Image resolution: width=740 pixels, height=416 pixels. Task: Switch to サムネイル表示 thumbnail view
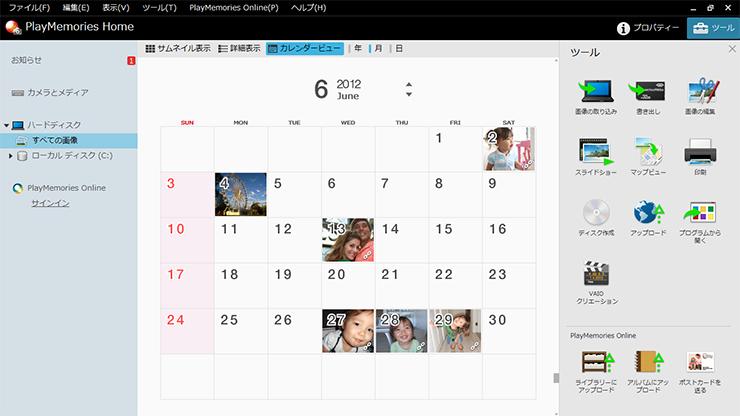click(178, 48)
